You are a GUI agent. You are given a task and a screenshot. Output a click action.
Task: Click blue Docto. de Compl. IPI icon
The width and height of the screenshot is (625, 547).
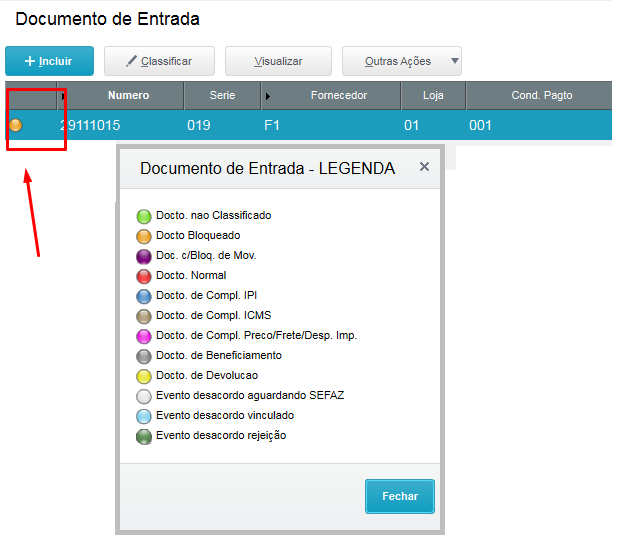(x=144, y=296)
